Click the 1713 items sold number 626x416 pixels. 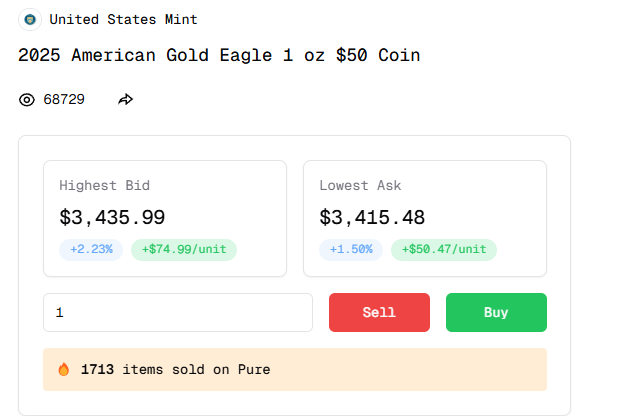97,370
